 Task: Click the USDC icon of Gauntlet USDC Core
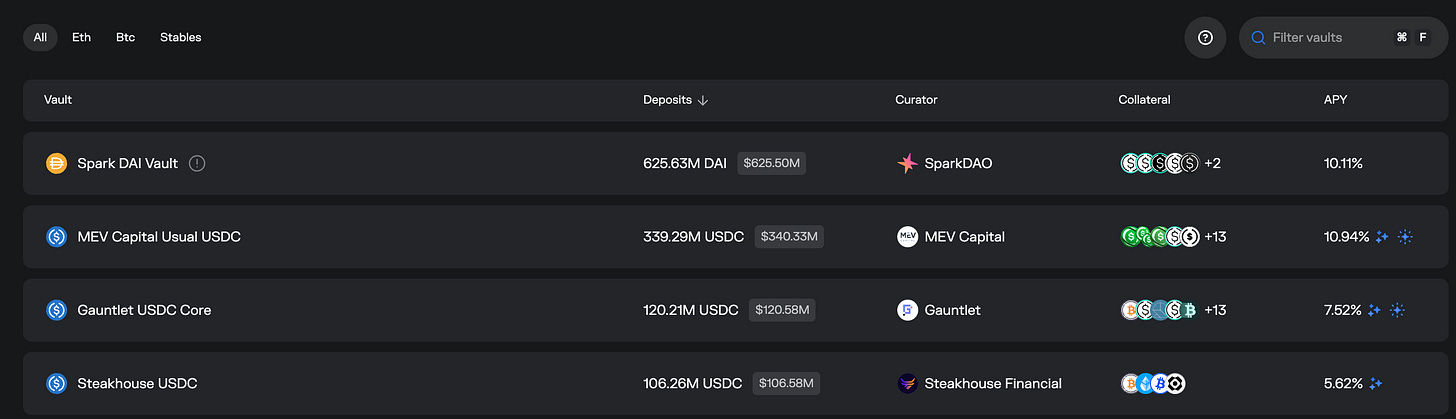coord(57,310)
